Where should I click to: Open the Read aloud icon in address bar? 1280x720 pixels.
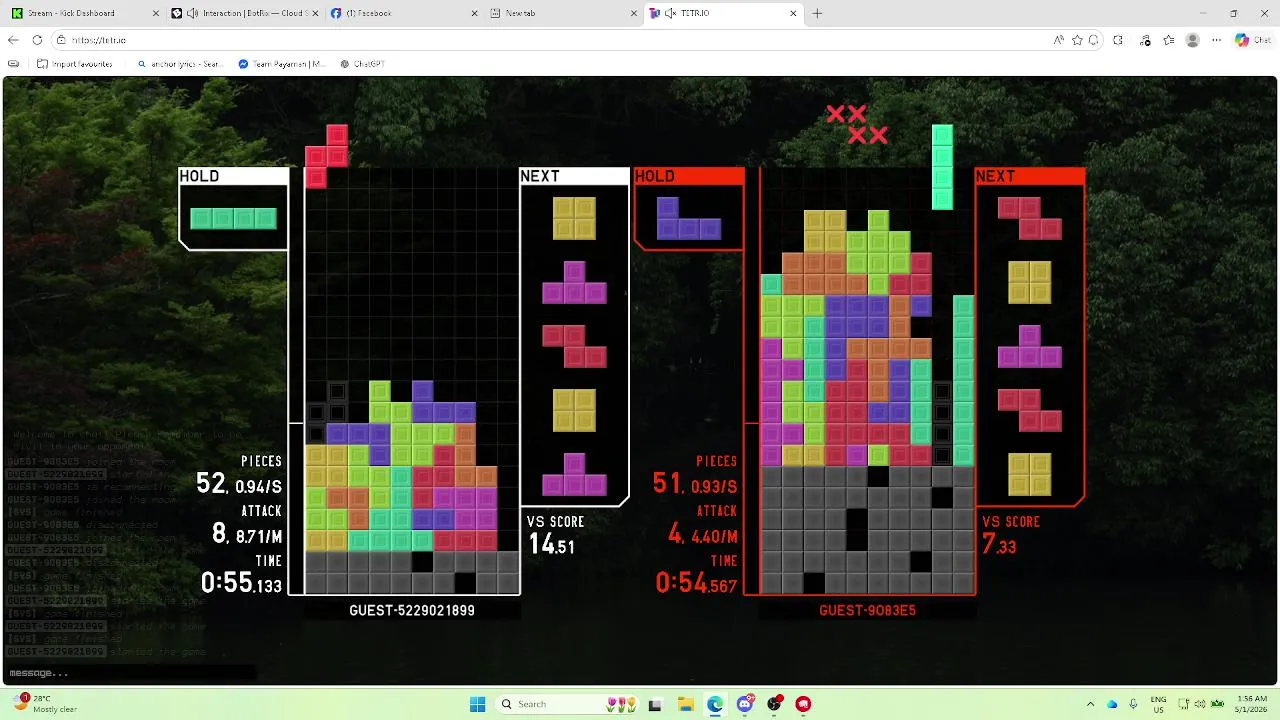[x=1058, y=40]
